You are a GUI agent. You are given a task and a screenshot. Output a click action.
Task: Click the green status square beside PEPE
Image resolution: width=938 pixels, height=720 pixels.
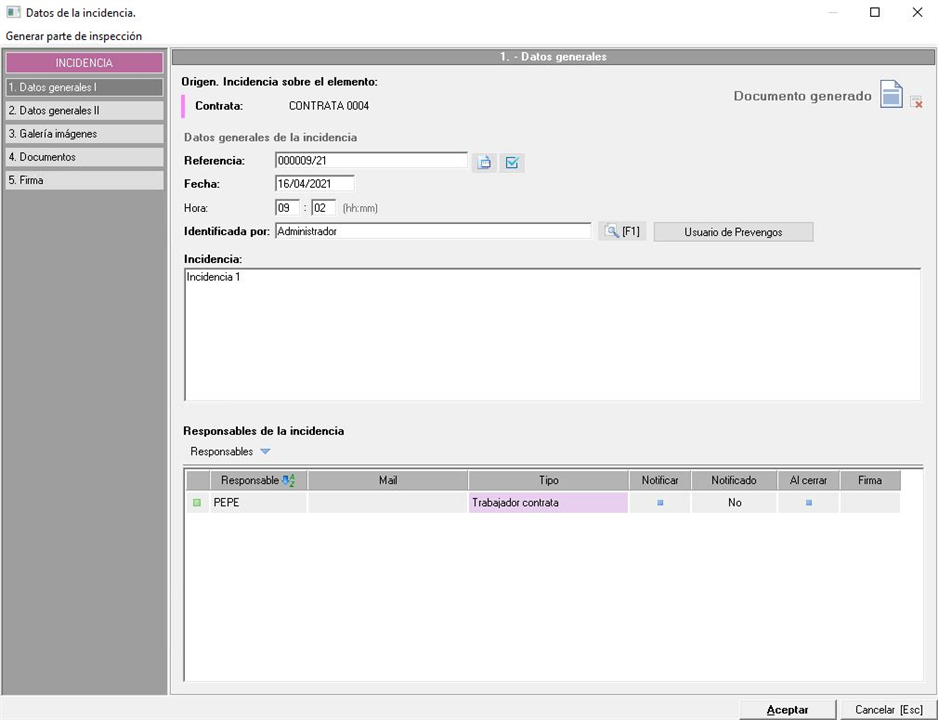tap(197, 503)
